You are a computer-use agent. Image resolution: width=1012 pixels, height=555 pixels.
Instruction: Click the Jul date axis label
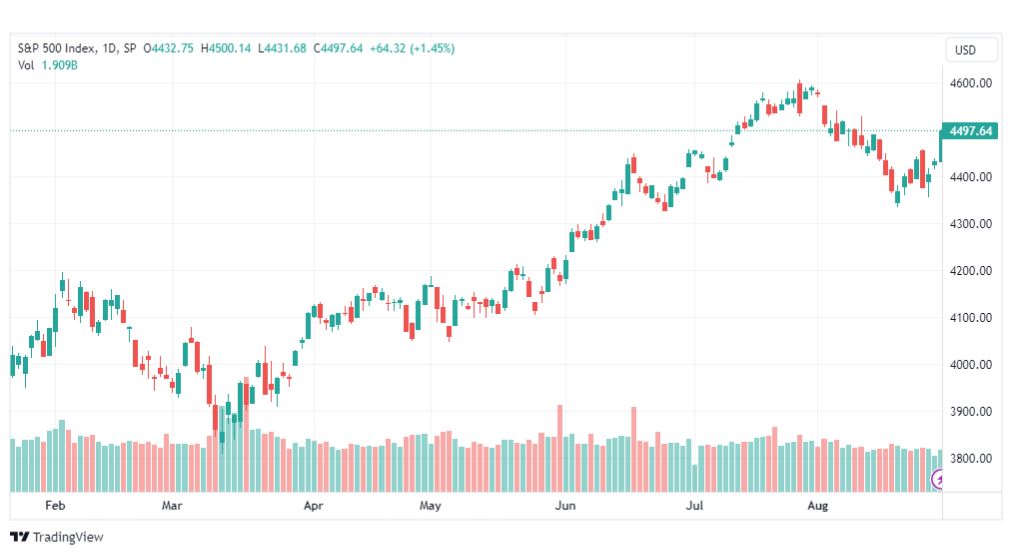[x=694, y=505]
